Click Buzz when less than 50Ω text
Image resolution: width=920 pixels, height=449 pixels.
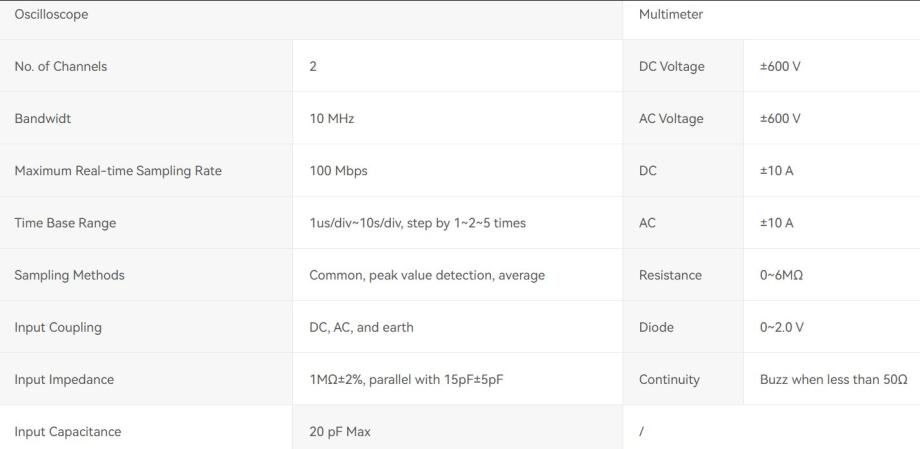833,380
